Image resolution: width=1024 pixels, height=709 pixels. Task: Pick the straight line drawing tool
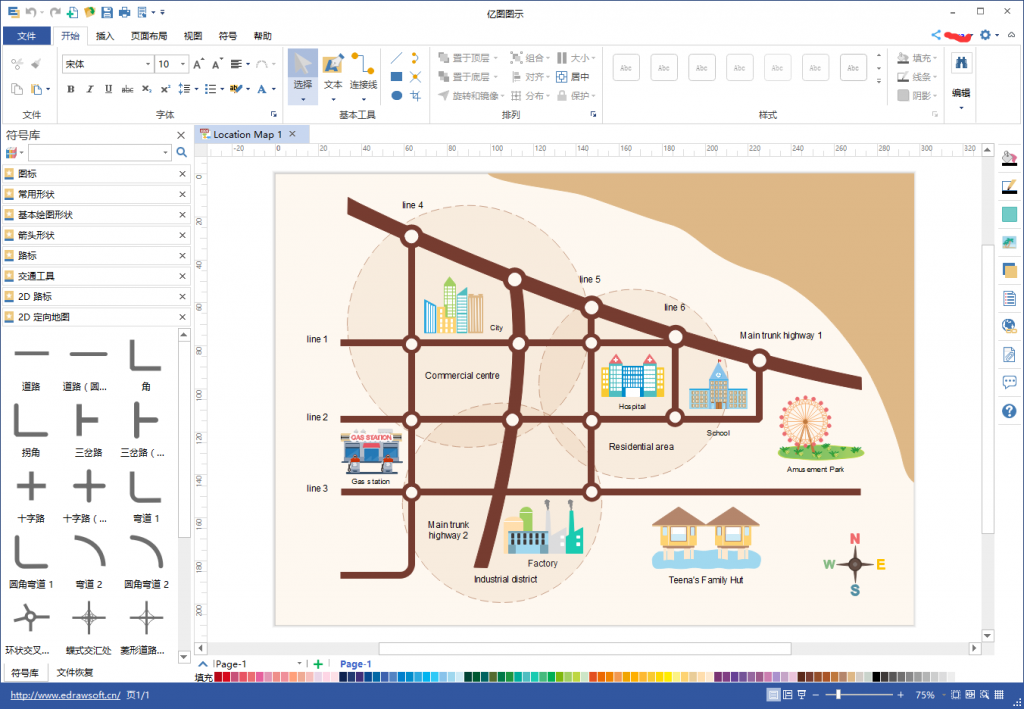396,58
